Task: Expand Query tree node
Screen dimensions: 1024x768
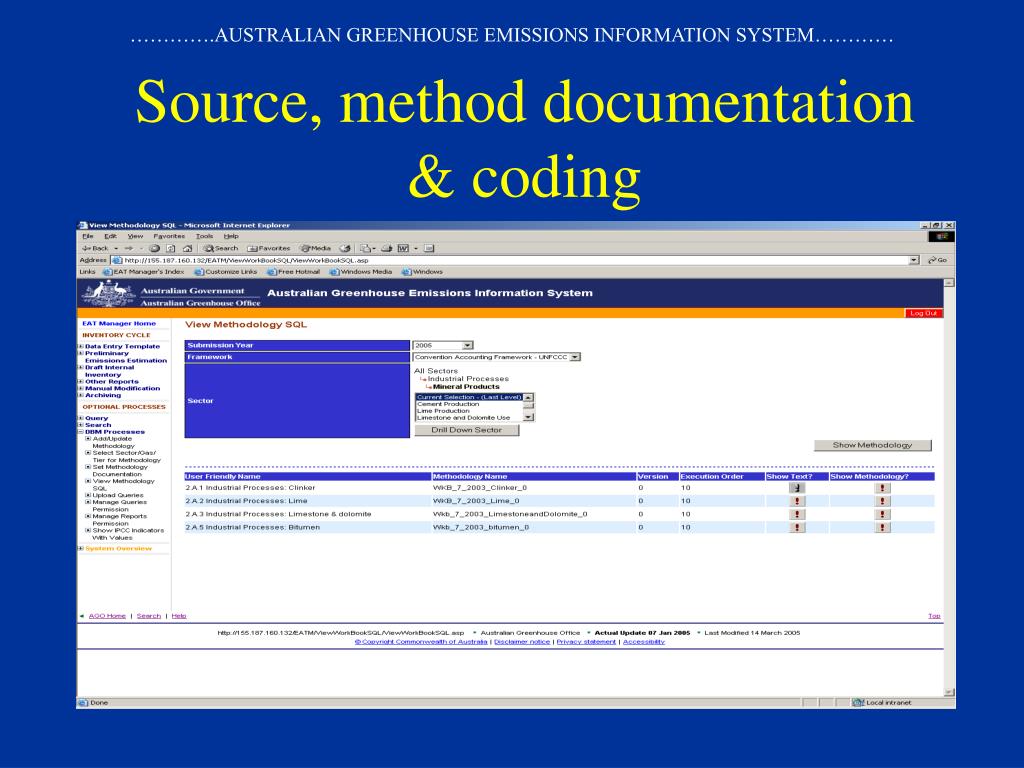Action: coord(81,419)
